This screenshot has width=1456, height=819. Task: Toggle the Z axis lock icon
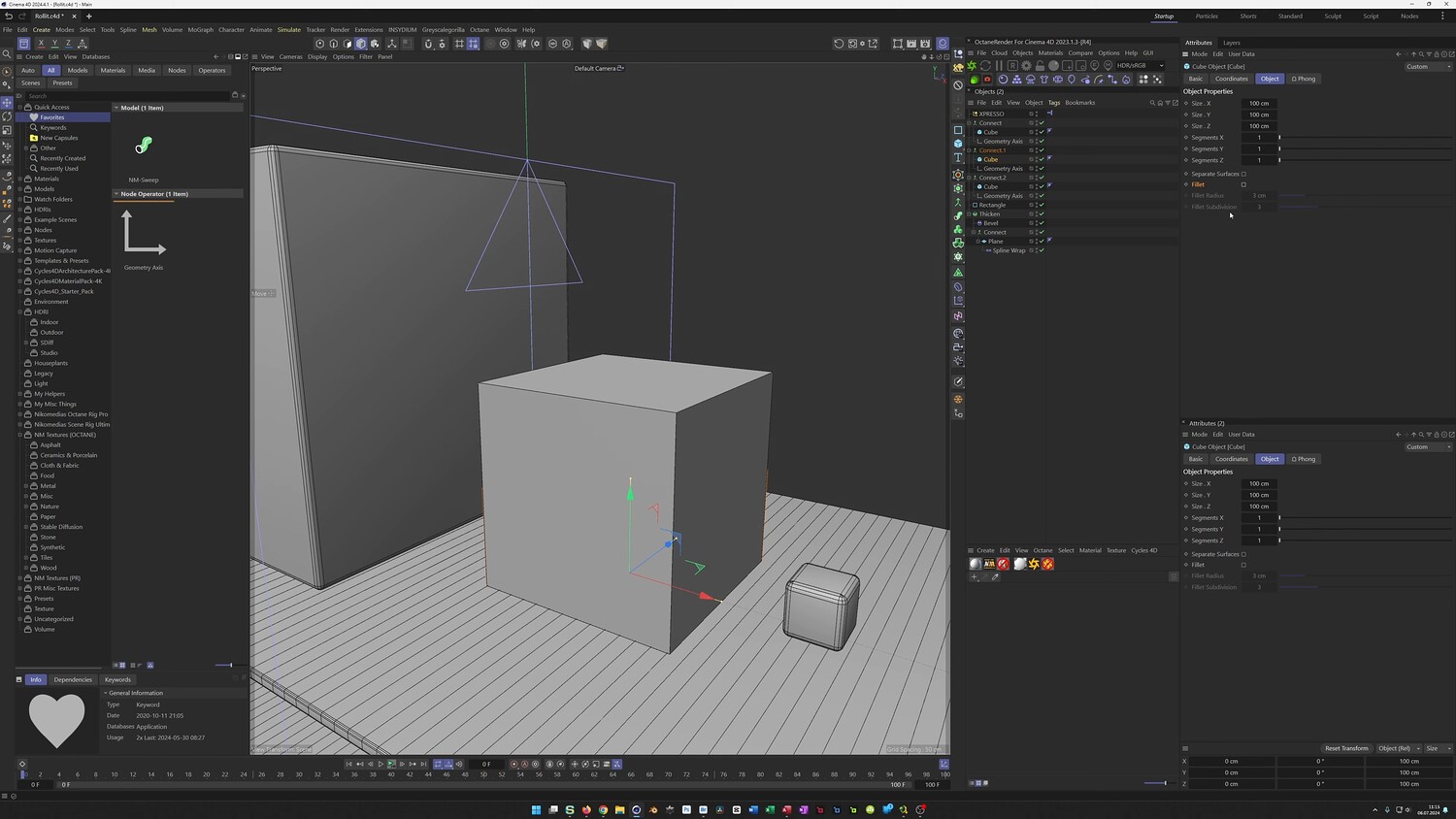pos(68,44)
